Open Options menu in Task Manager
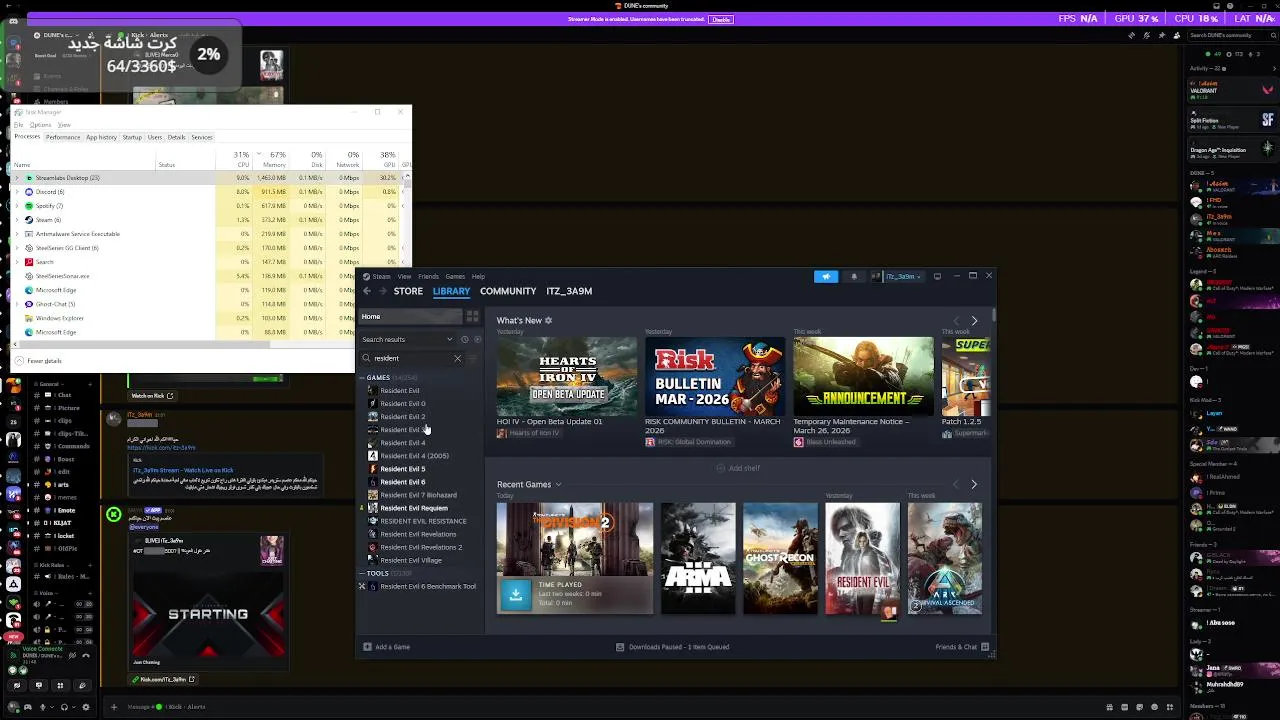This screenshot has height=720, width=1280. point(41,125)
